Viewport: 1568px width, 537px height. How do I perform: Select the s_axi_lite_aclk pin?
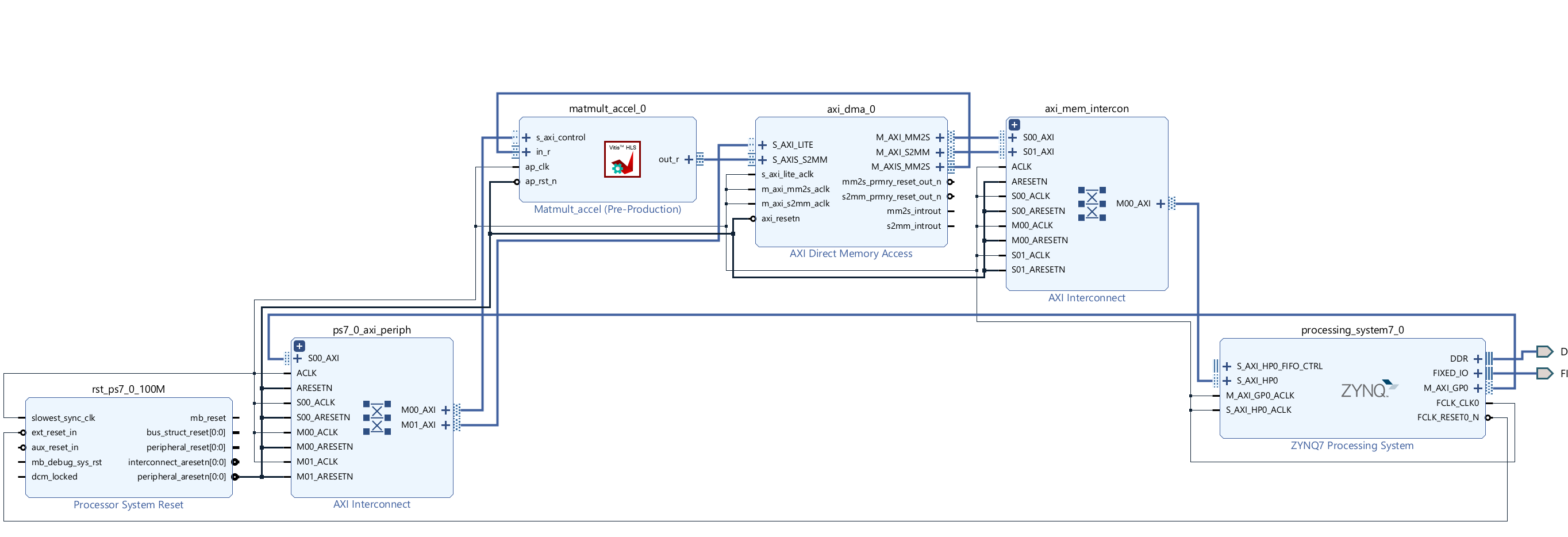(x=787, y=175)
